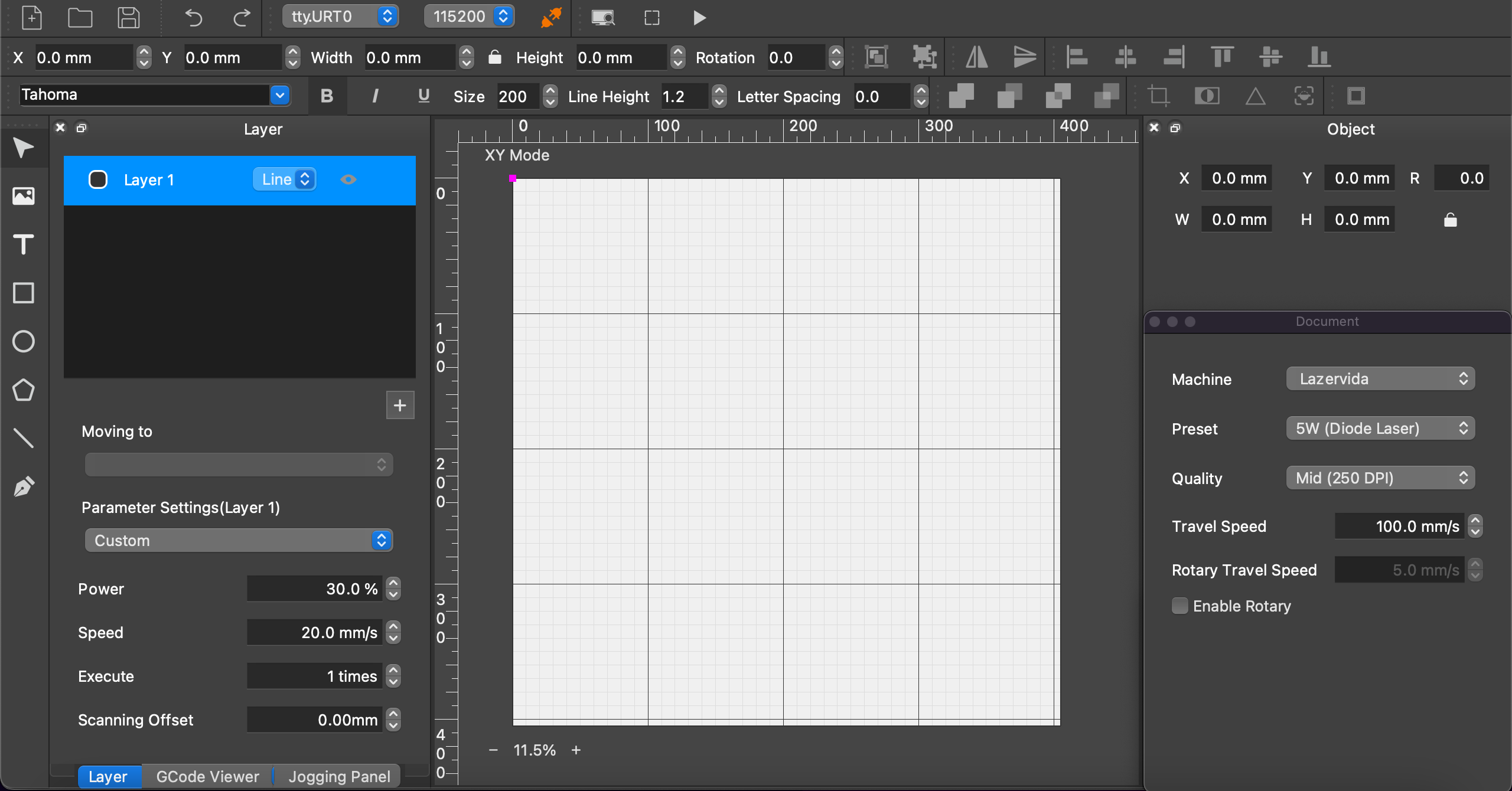The height and width of the screenshot is (791, 1512).
Task: Click the Speed mm/s field
Action: (x=315, y=632)
